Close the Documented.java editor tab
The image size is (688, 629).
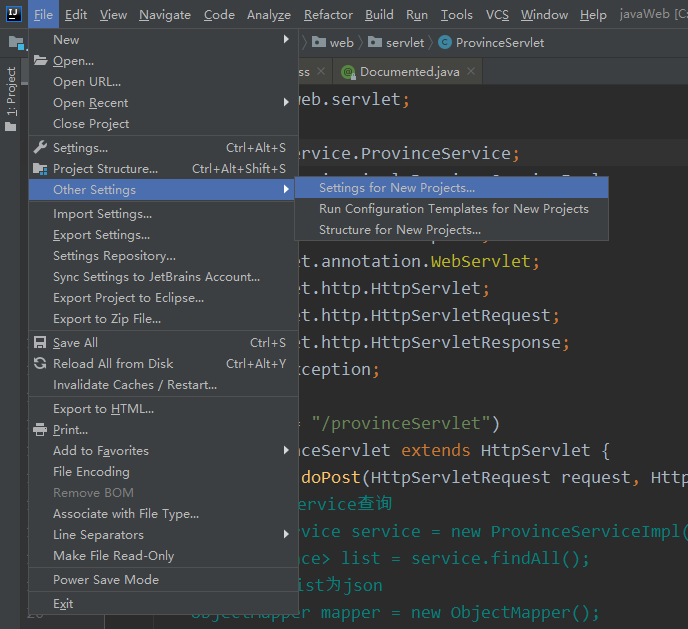pos(473,72)
